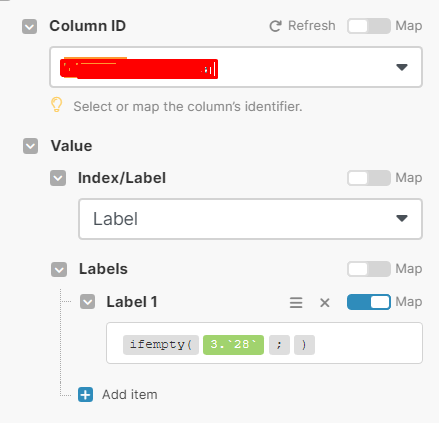Toggle the Labels Map switch

[x=369, y=269]
